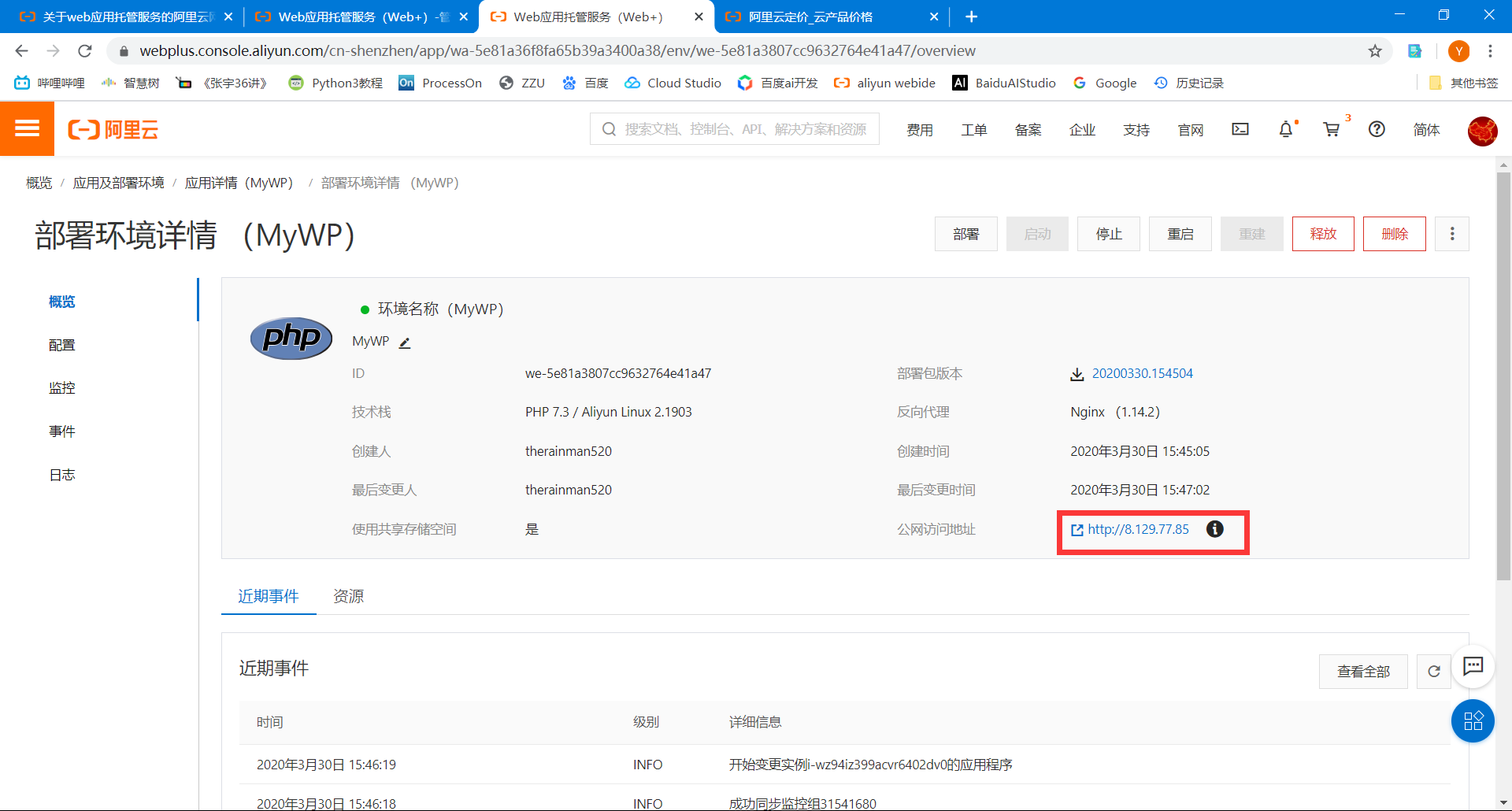Switch to the 近期事件 tab
This screenshot has height=811, width=1512.
click(269, 596)
